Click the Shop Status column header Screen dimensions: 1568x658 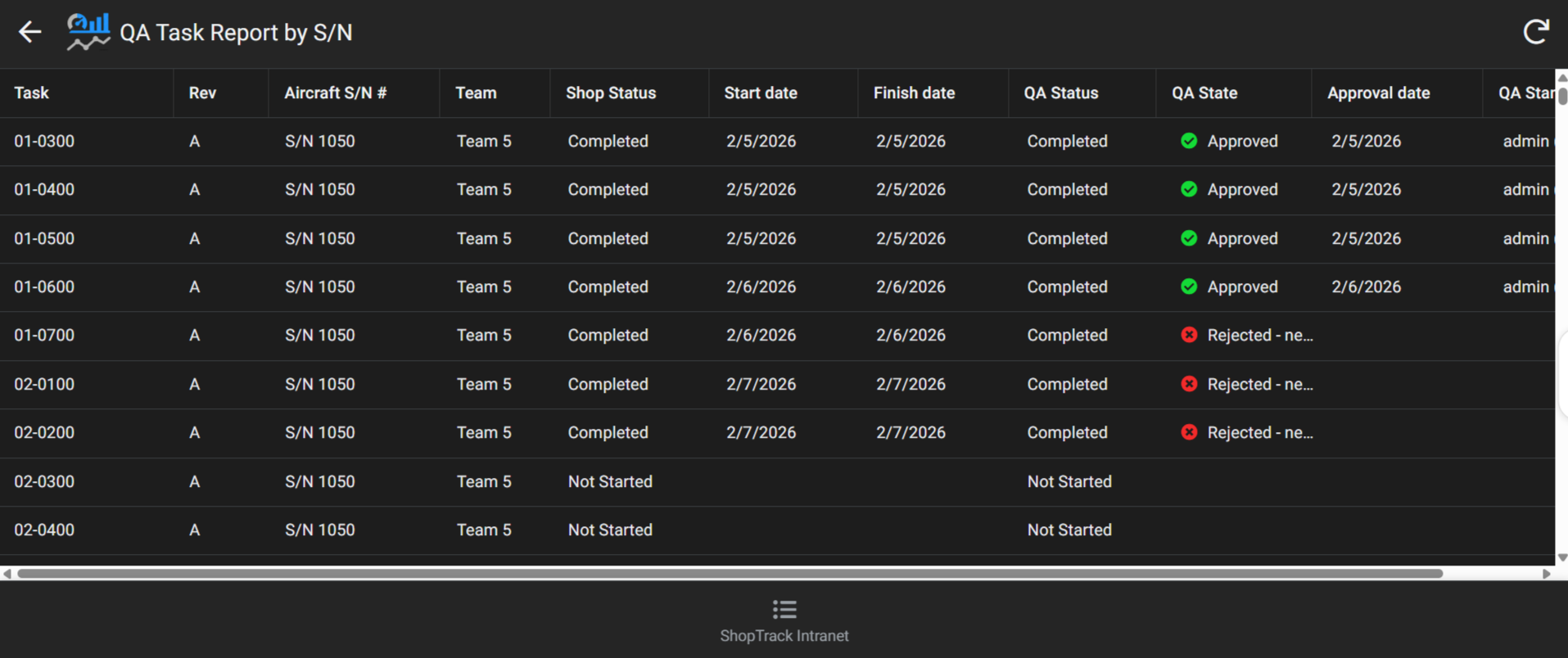tap(611, 93)
